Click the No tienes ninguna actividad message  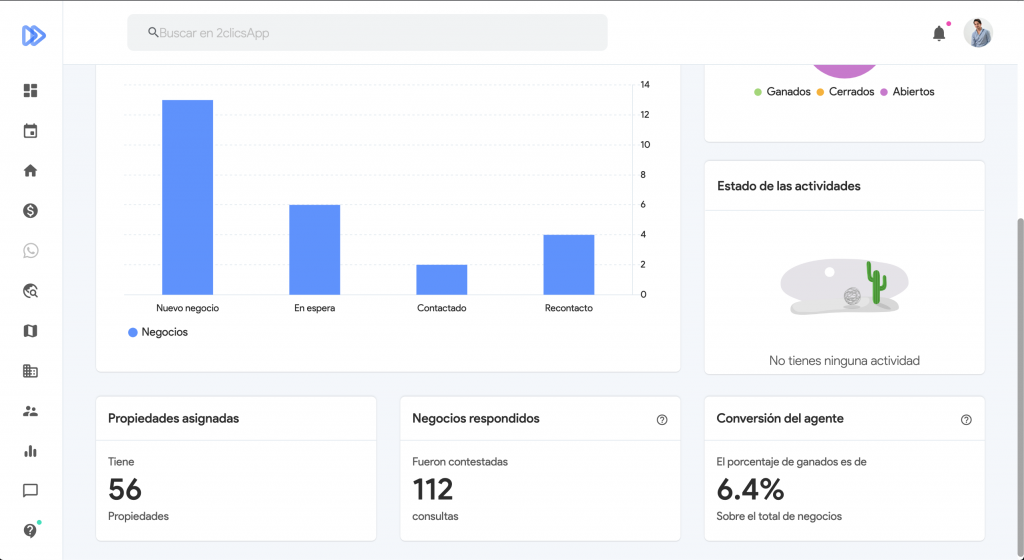click(844, 361)
